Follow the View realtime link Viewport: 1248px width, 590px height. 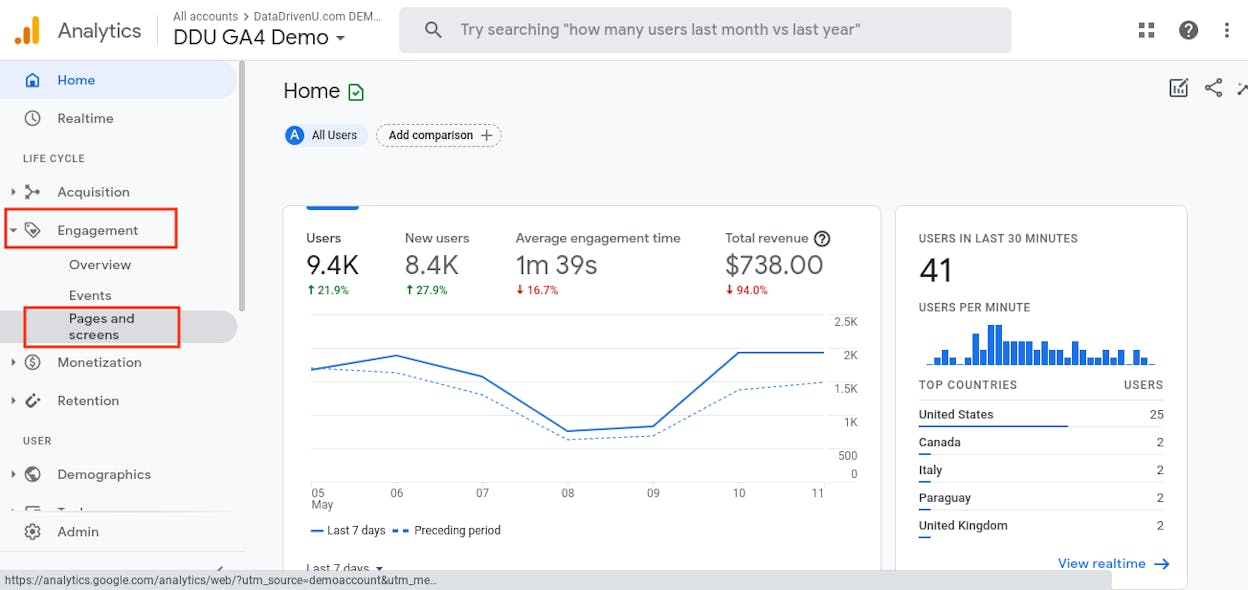click(1113, 563)
